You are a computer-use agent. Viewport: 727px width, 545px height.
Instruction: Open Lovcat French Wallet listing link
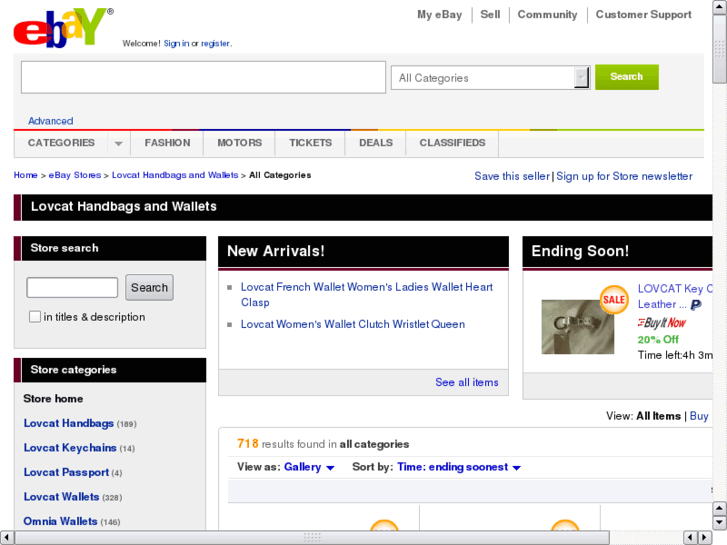click(x=366, y=295)
